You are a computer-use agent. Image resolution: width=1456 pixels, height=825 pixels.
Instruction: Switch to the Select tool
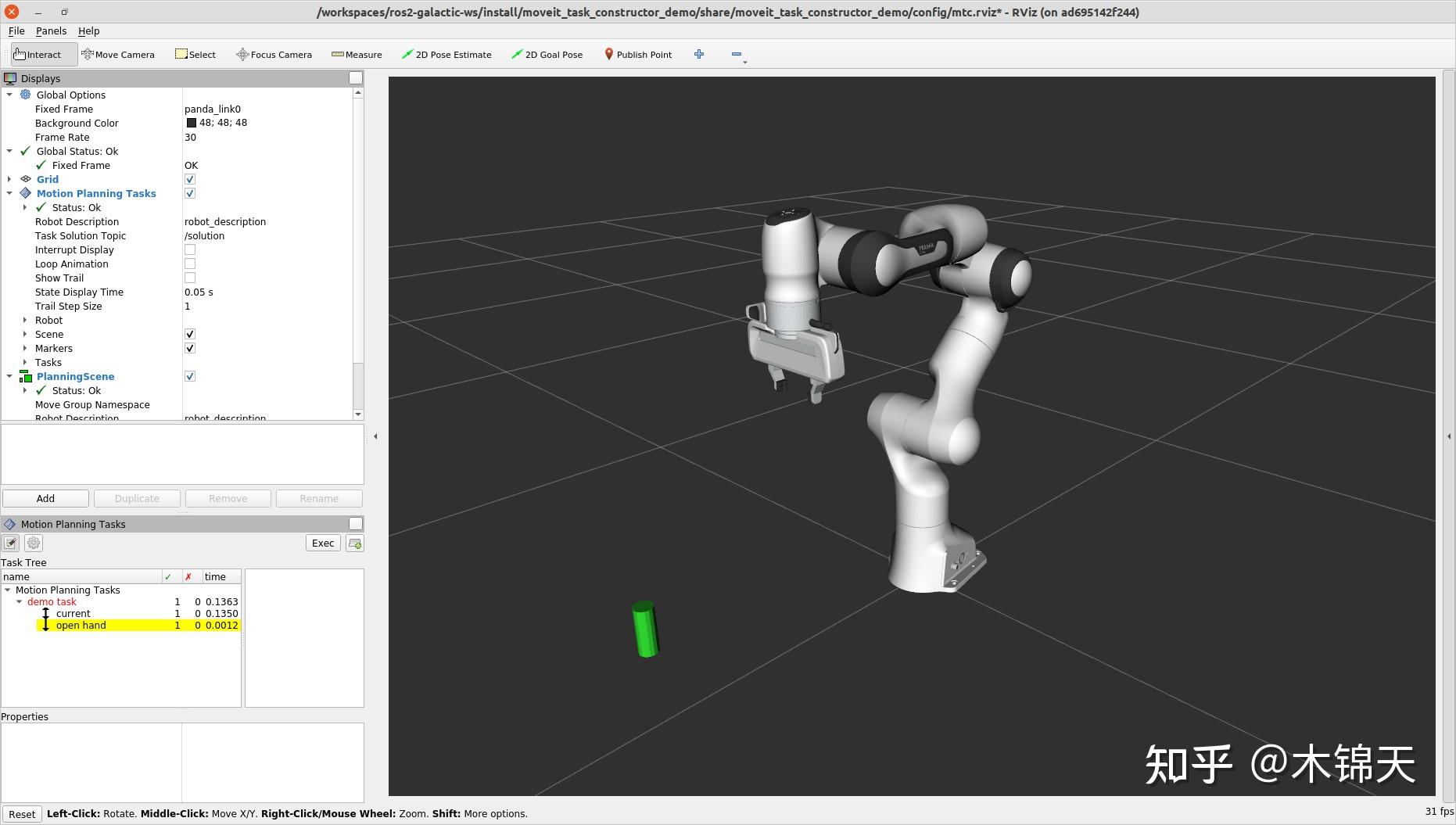pyautogui.click(x=195, y=54)
